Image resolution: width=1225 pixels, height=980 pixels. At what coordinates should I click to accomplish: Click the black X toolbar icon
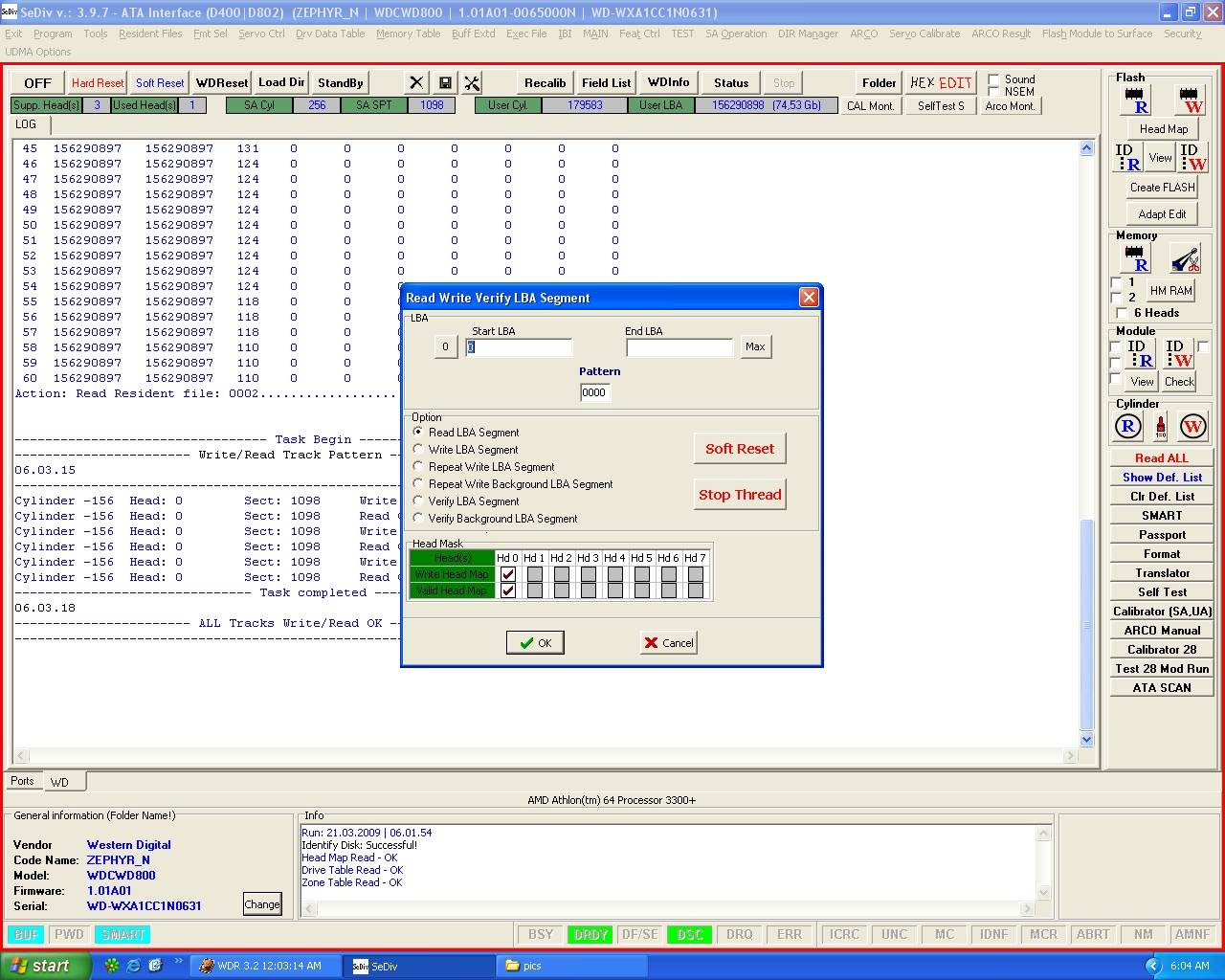(x=416, y=83)
